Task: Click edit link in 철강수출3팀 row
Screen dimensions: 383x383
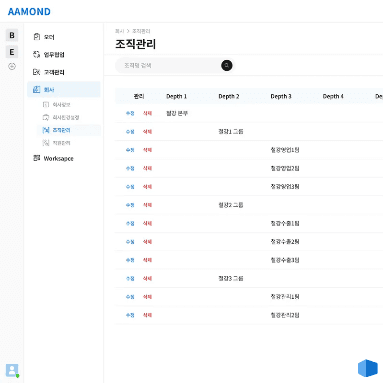Action: pos(130,260)
